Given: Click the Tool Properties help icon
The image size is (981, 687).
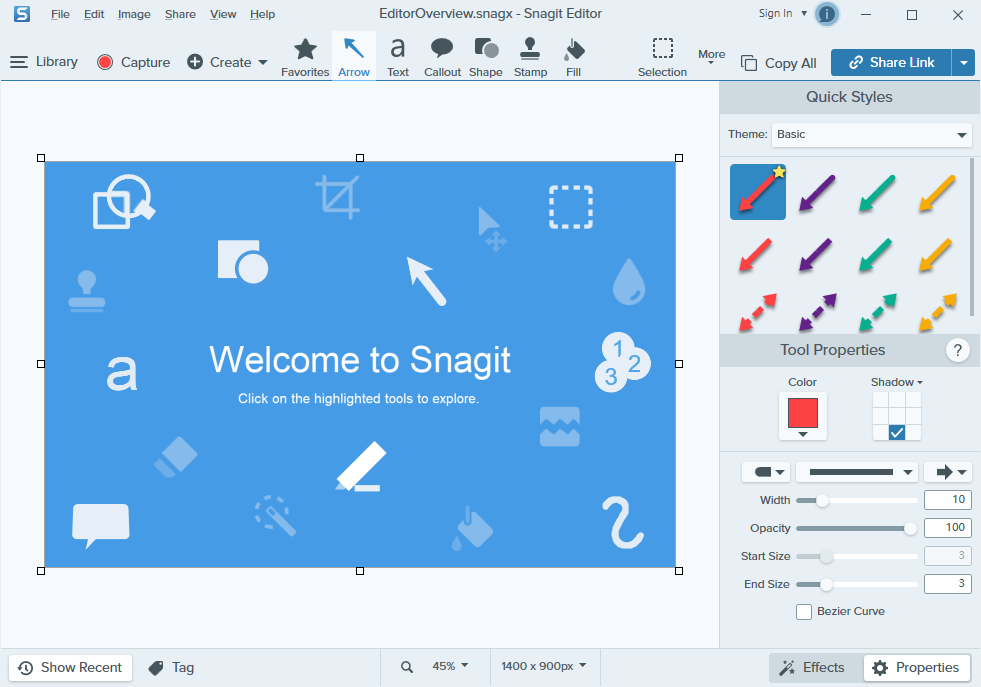Looking at the screenshot, I should (958, 350).
